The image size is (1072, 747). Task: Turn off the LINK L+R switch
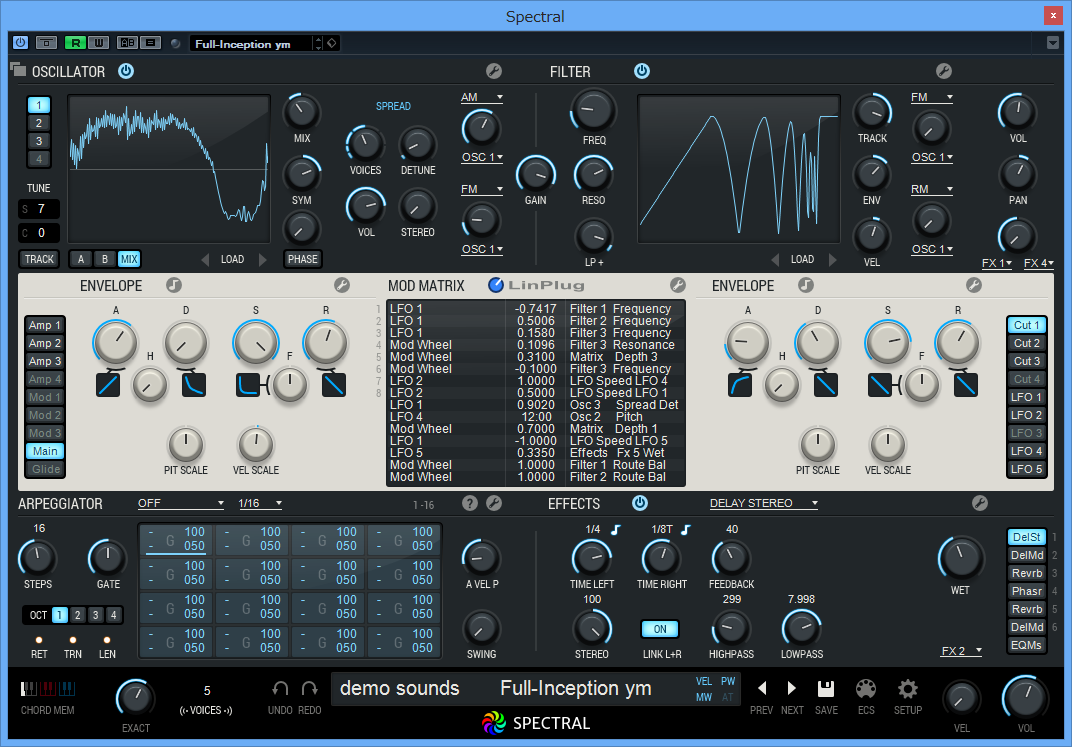[x=660, y=629]
